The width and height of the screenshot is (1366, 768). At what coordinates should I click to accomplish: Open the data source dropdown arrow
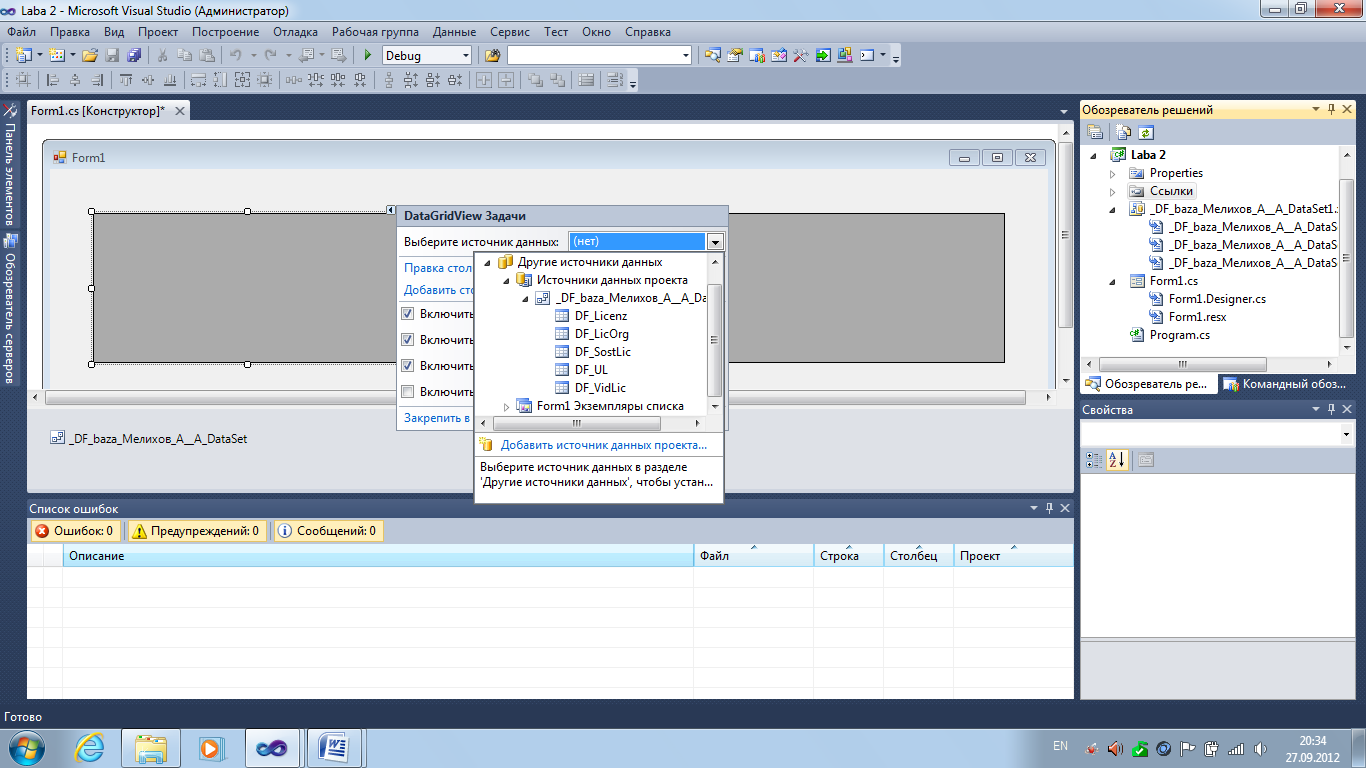click(x=714, y=241)
